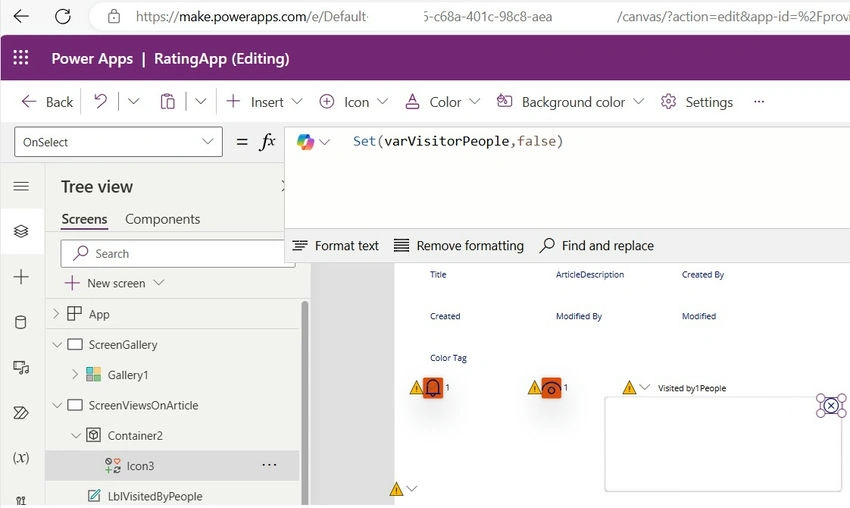Open the Variables pane icon
This screenshot has width=850, height=508.
[21, 458]
